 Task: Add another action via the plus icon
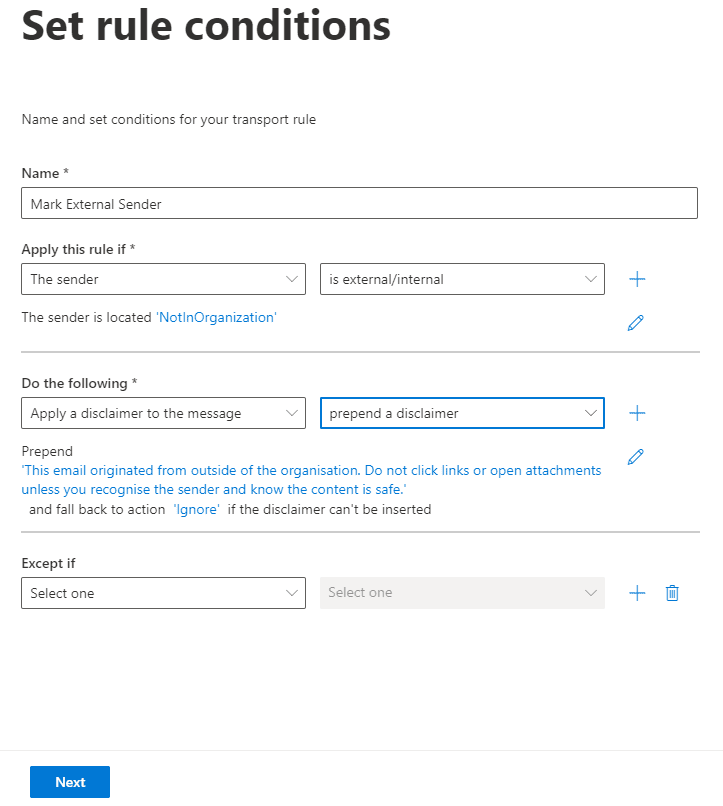click(x=637, y=413)
